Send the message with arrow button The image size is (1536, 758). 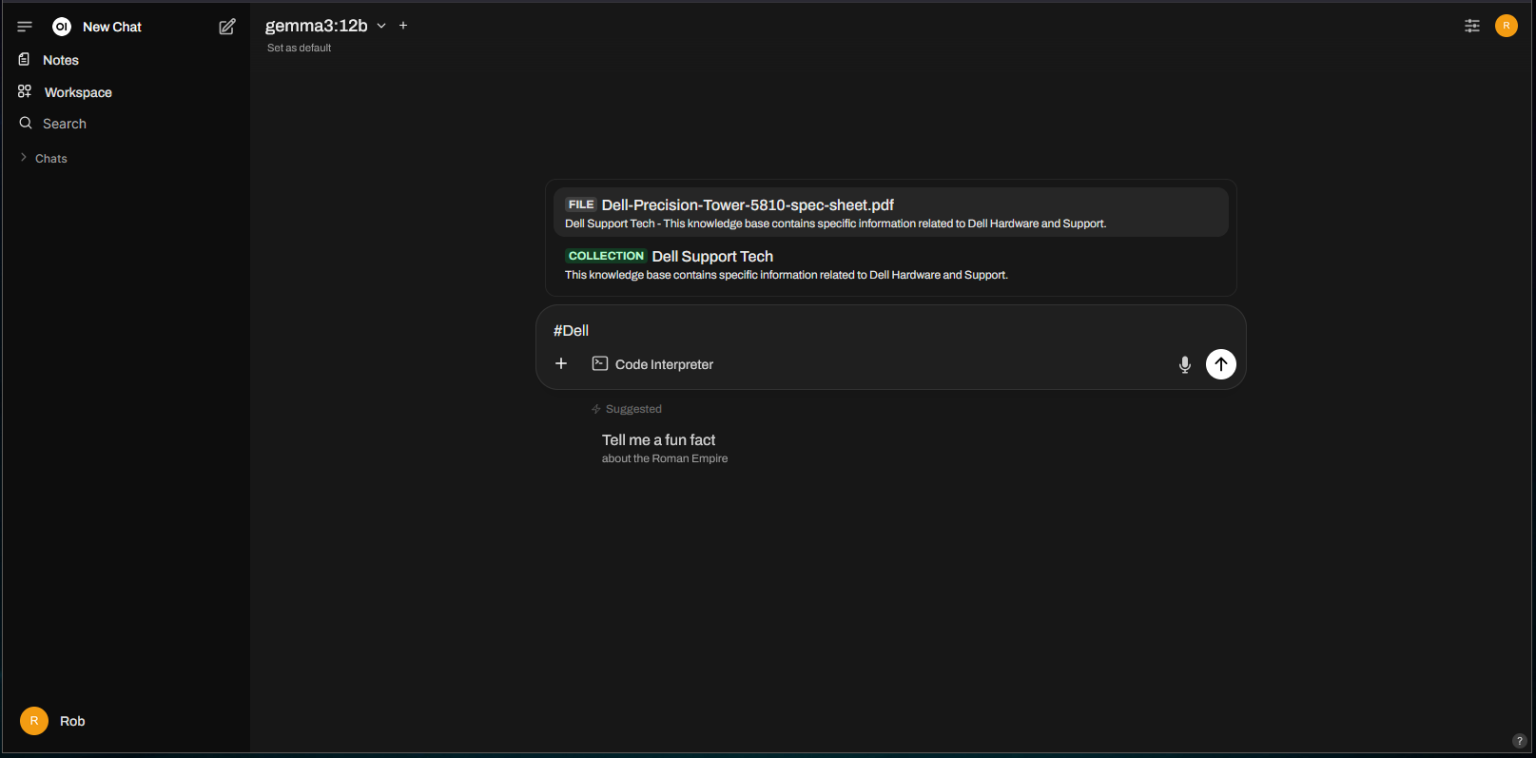(1220, 364)
